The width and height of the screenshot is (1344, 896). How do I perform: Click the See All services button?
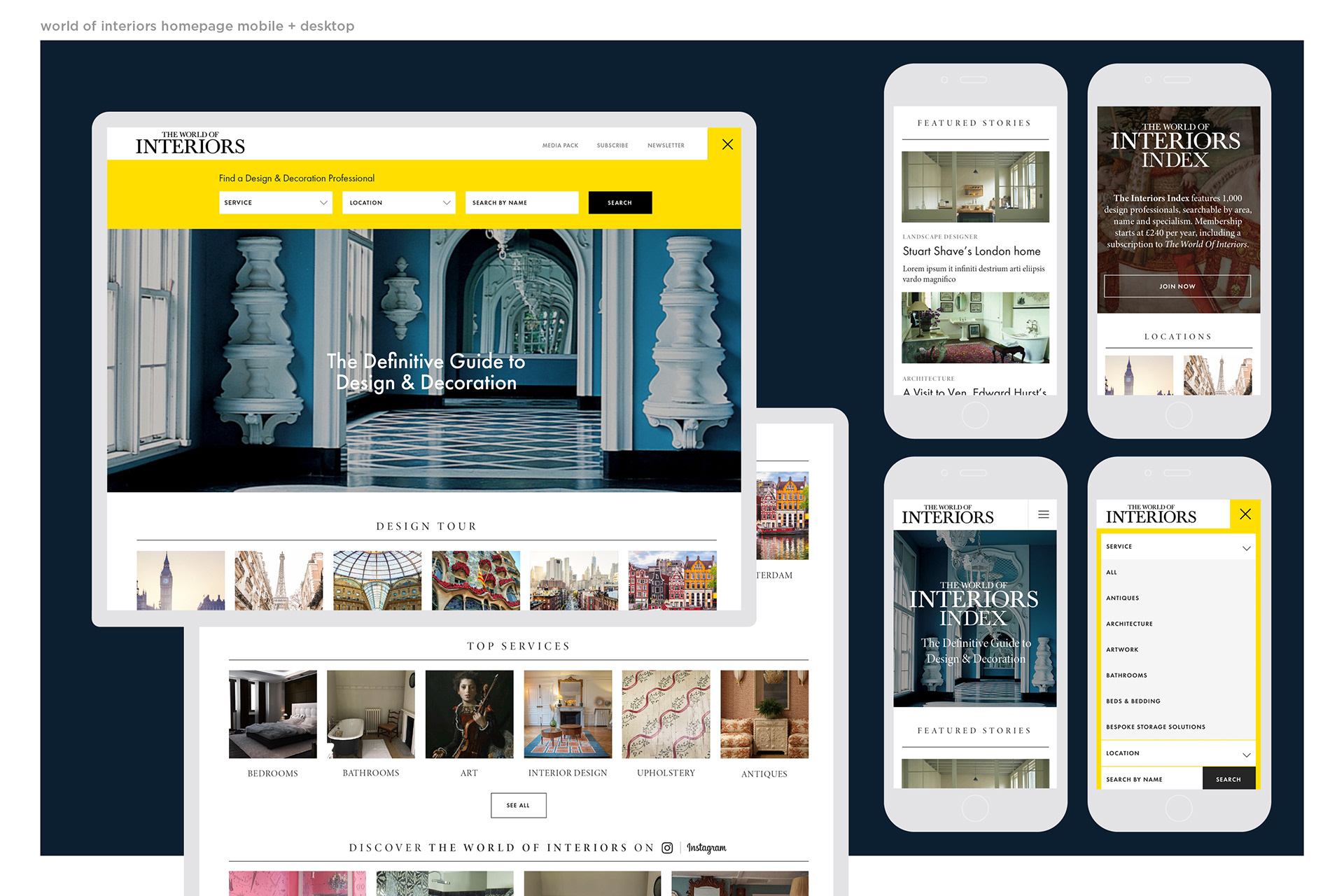(x=519, y=805)
